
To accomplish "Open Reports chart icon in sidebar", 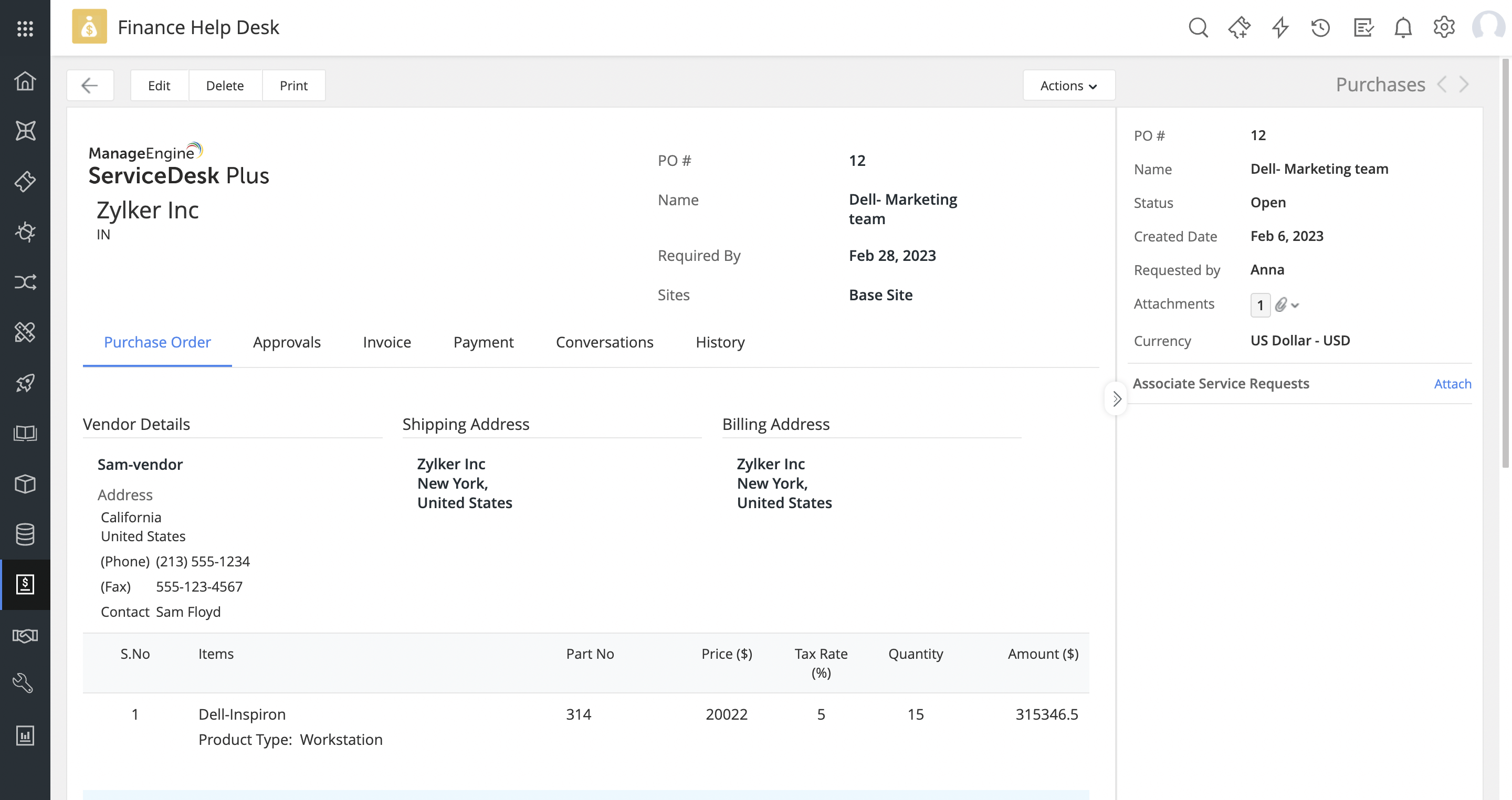I will (x=25, y=735).
